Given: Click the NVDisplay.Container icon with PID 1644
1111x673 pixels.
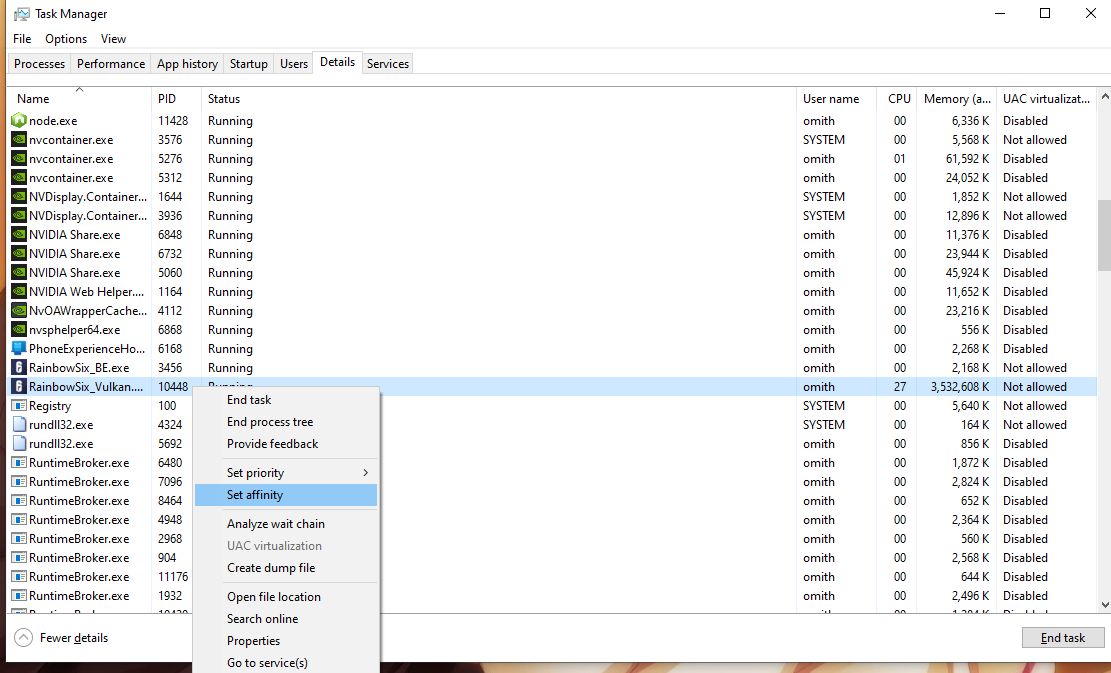Looking at the screenshot, I should click(19, 196).
